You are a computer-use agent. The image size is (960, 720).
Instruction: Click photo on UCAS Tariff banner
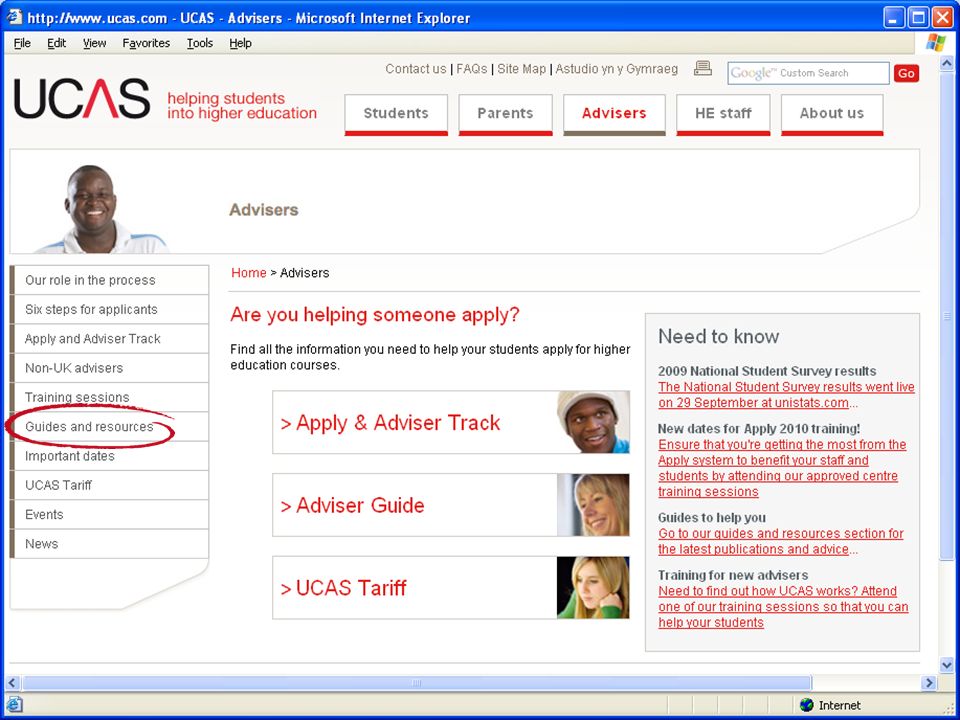click(593, 588)
